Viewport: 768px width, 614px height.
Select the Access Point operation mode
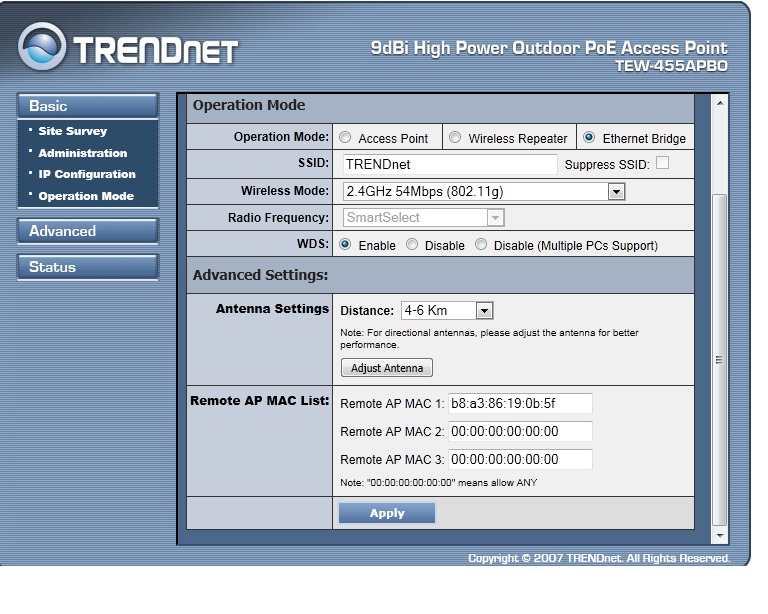tap(347, 139)
